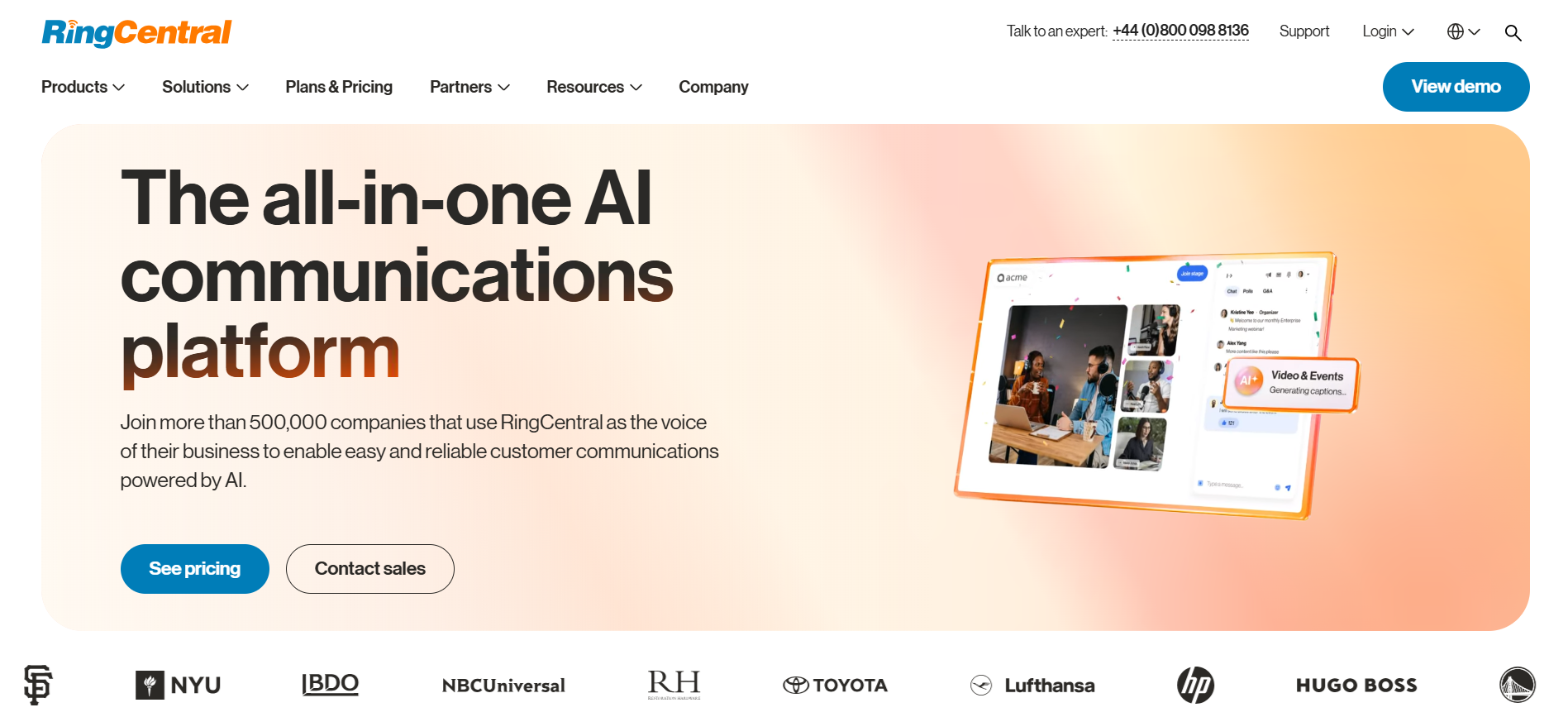Click the View demo button
Image resolution: width=1568 pixels, height=717 pixels.
click(1456, 87)
